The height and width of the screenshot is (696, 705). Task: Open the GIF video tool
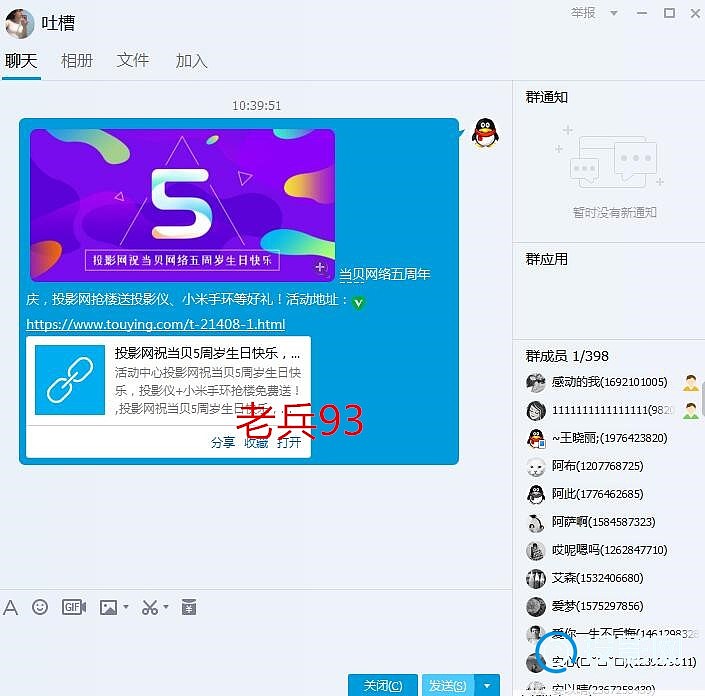74,607
